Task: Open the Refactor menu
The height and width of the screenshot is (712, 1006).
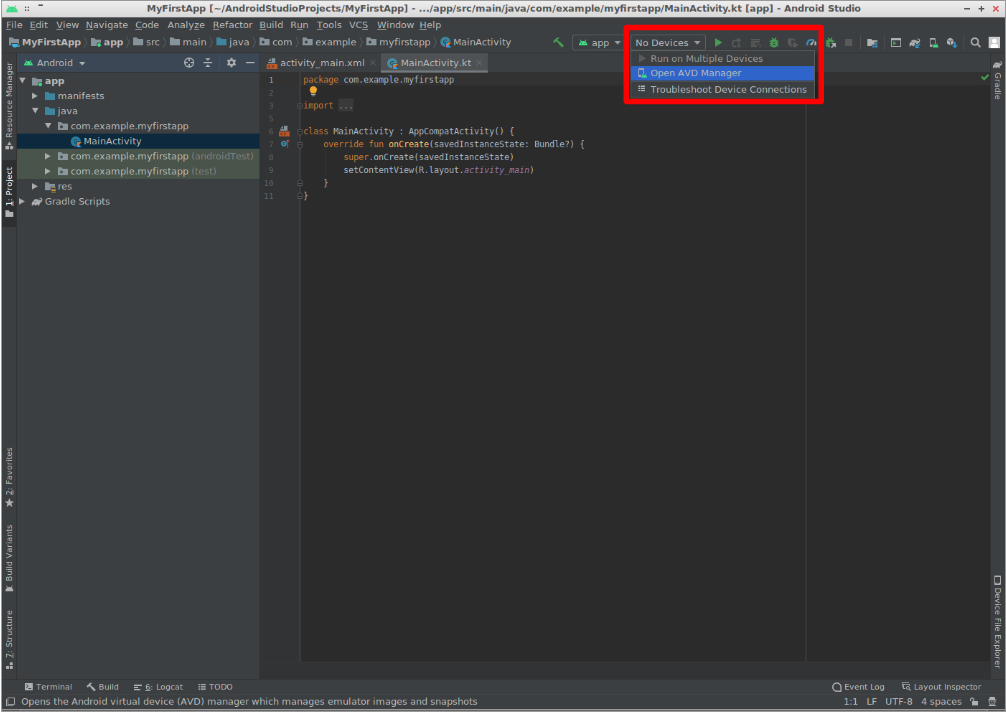Action: pos(233,25)
